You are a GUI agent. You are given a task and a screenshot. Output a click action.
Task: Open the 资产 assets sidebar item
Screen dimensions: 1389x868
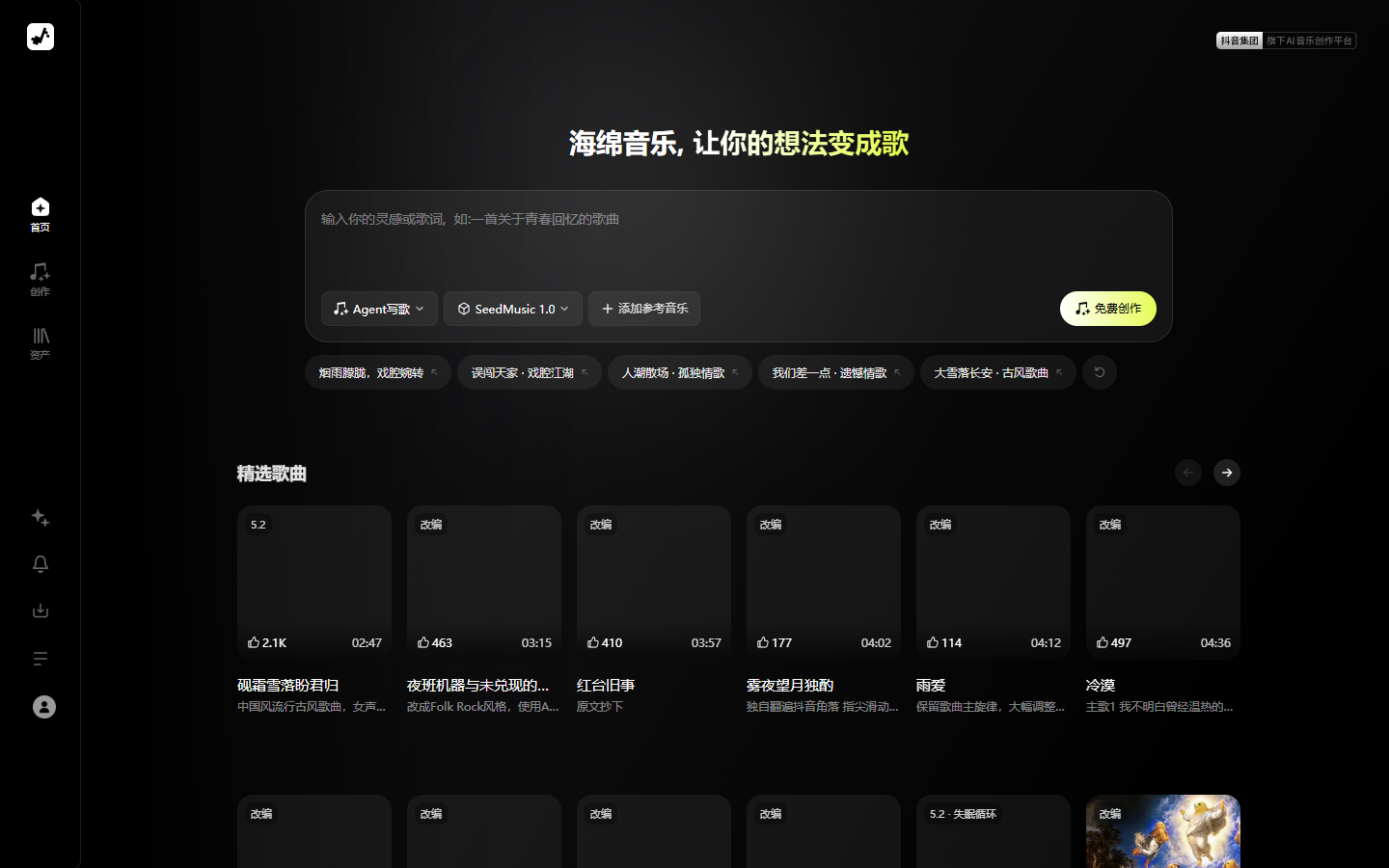(41, 342)
